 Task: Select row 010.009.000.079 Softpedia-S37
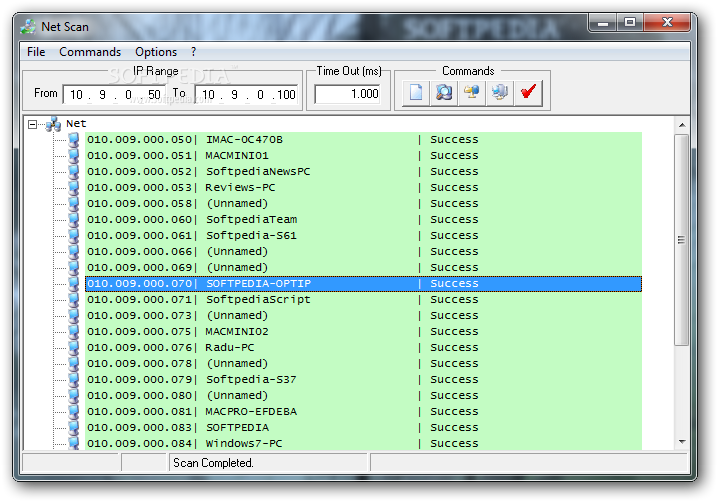coord(364,380)
